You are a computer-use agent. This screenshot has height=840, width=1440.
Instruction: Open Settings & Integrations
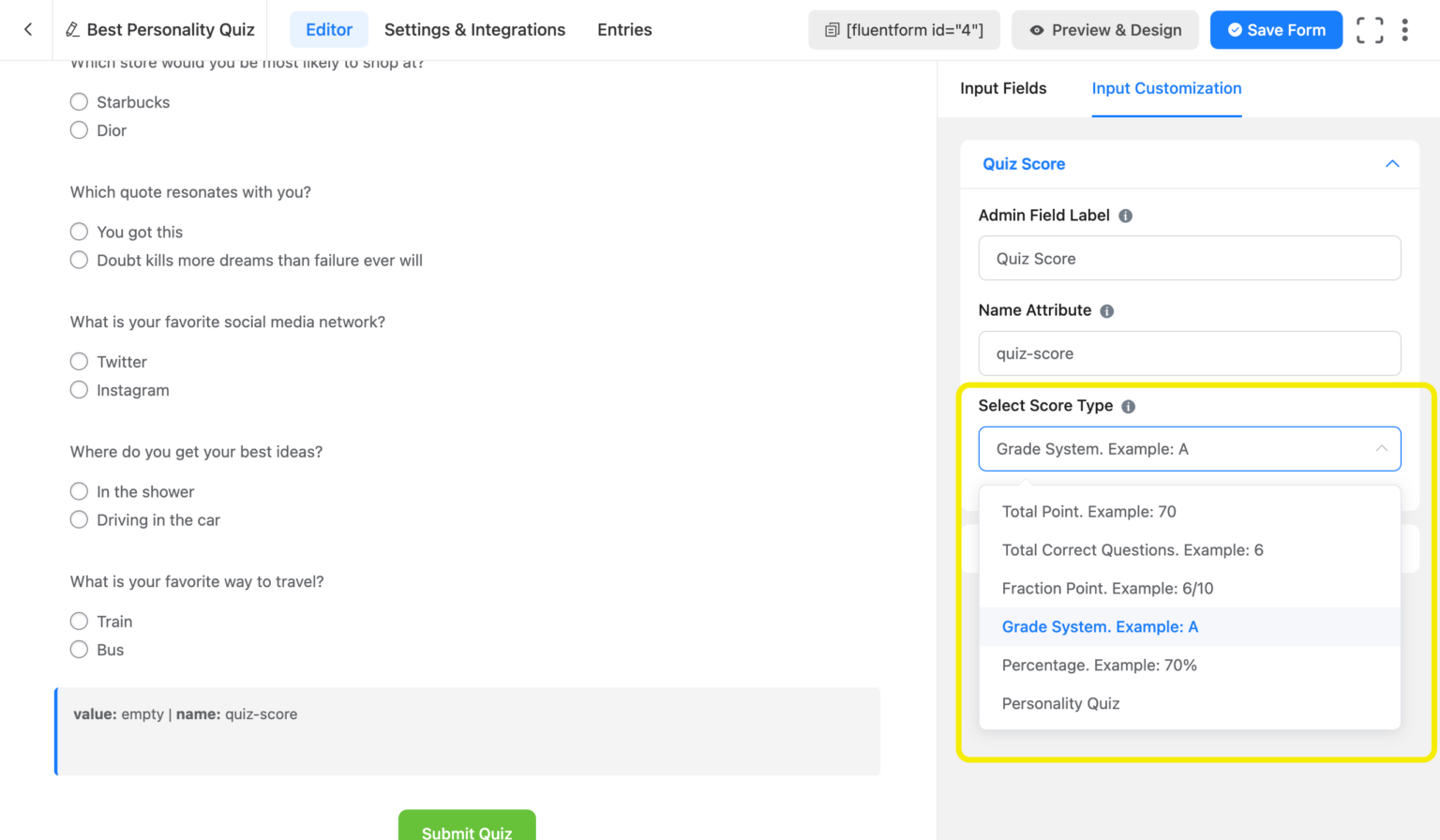click(474, 29)
